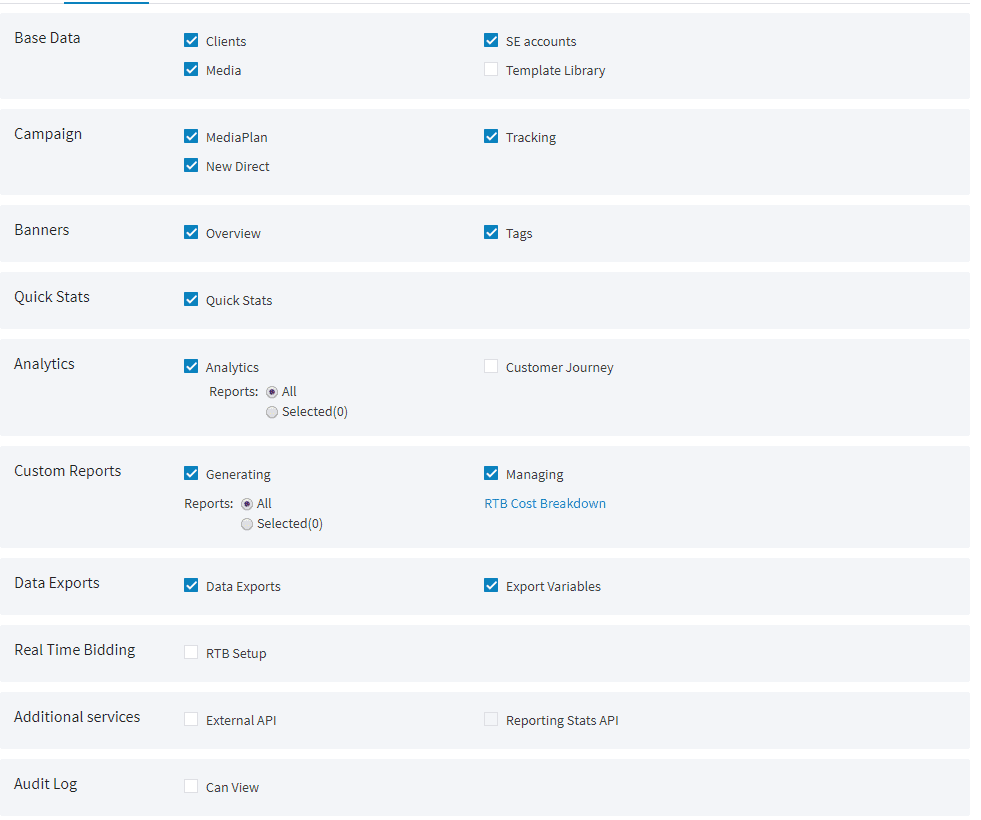The image size is (981, 820).
Task: Toggle the New Direct checkbox
Action: tap(191, 166)
